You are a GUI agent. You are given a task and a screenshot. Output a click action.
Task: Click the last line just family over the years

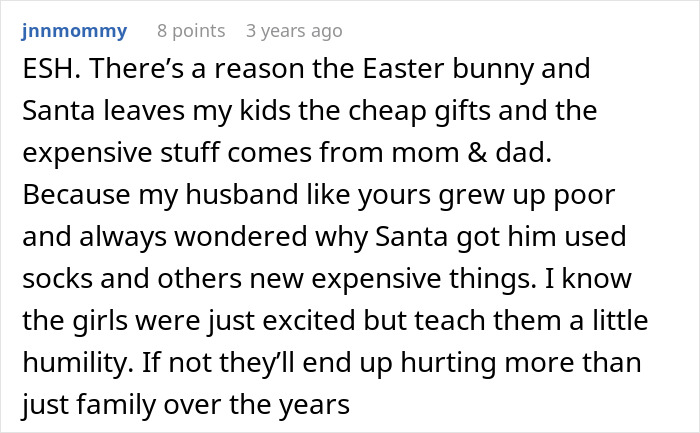pos(186,404)
